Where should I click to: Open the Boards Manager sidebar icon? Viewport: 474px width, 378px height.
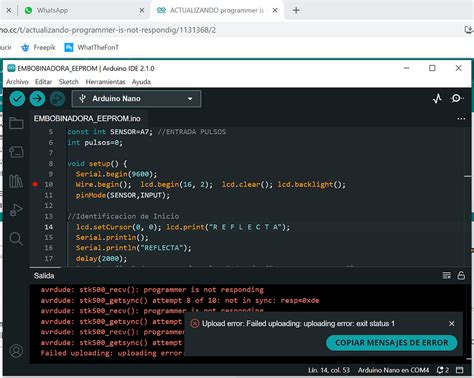(x=16, y=152)
